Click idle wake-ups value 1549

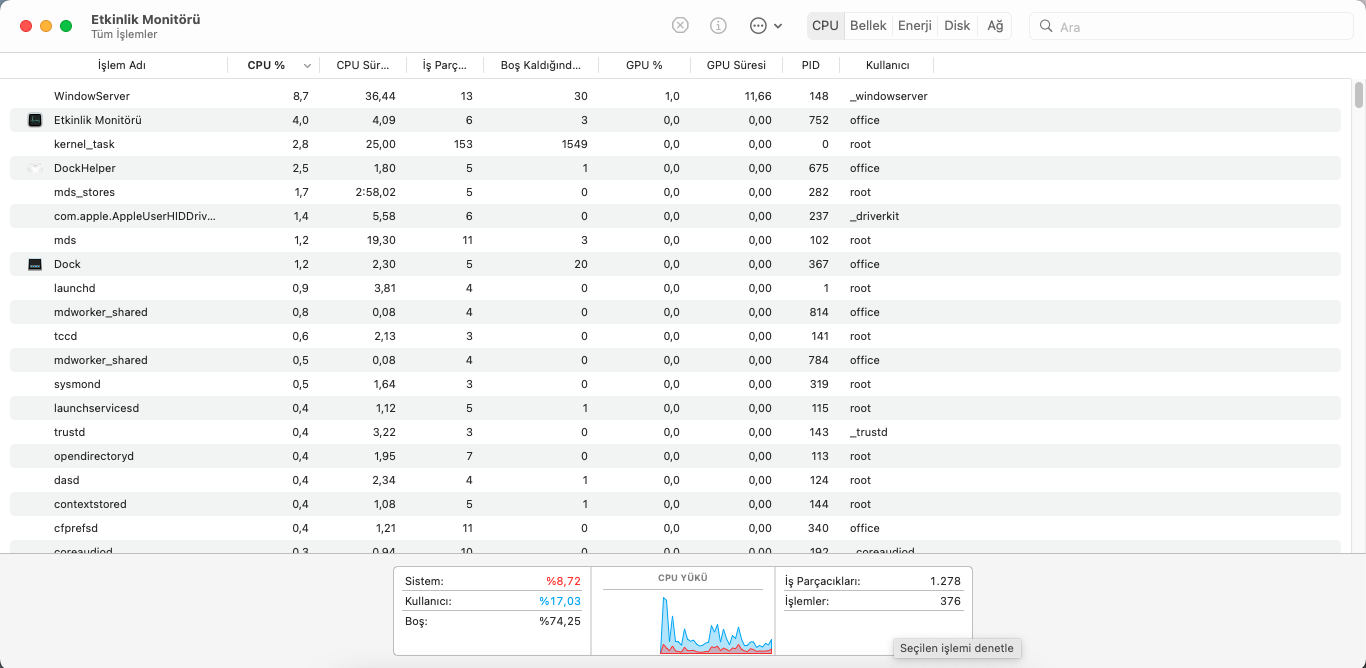pos(575,144)
